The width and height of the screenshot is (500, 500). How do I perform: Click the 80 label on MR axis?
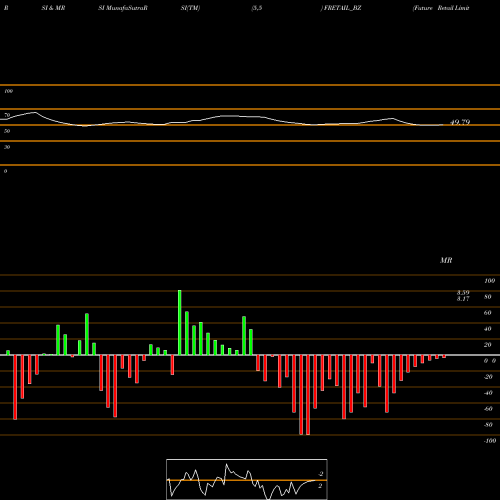488,297
